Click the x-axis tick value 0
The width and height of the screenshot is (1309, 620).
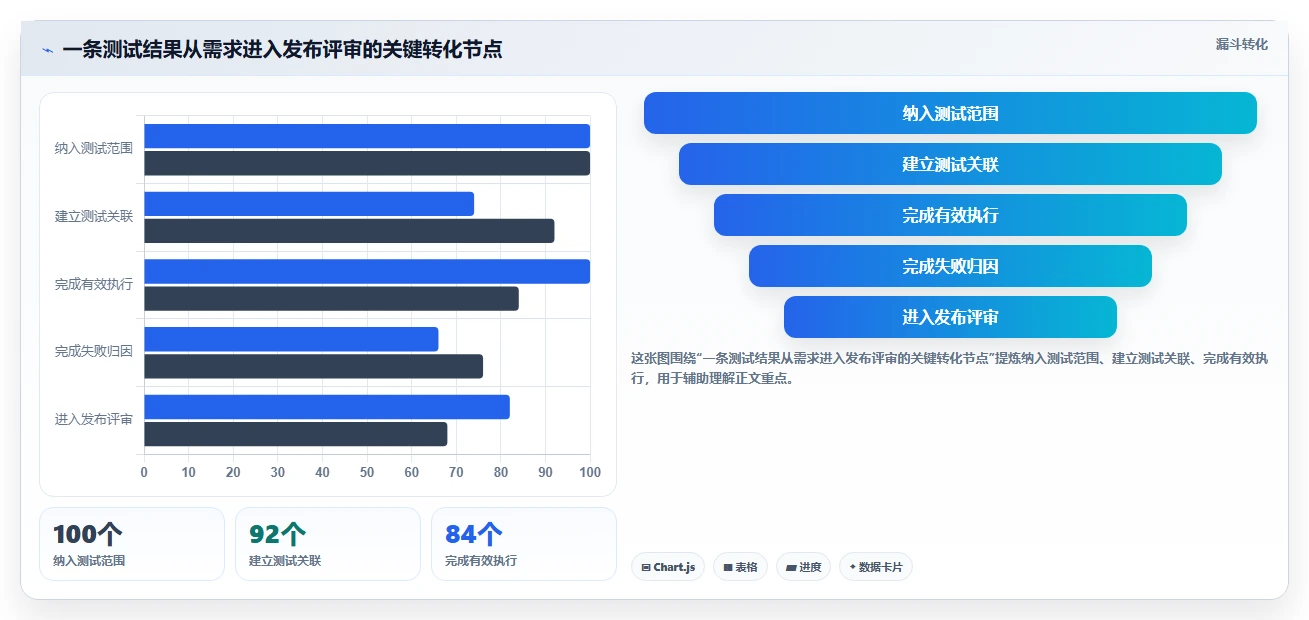(144, 472)
